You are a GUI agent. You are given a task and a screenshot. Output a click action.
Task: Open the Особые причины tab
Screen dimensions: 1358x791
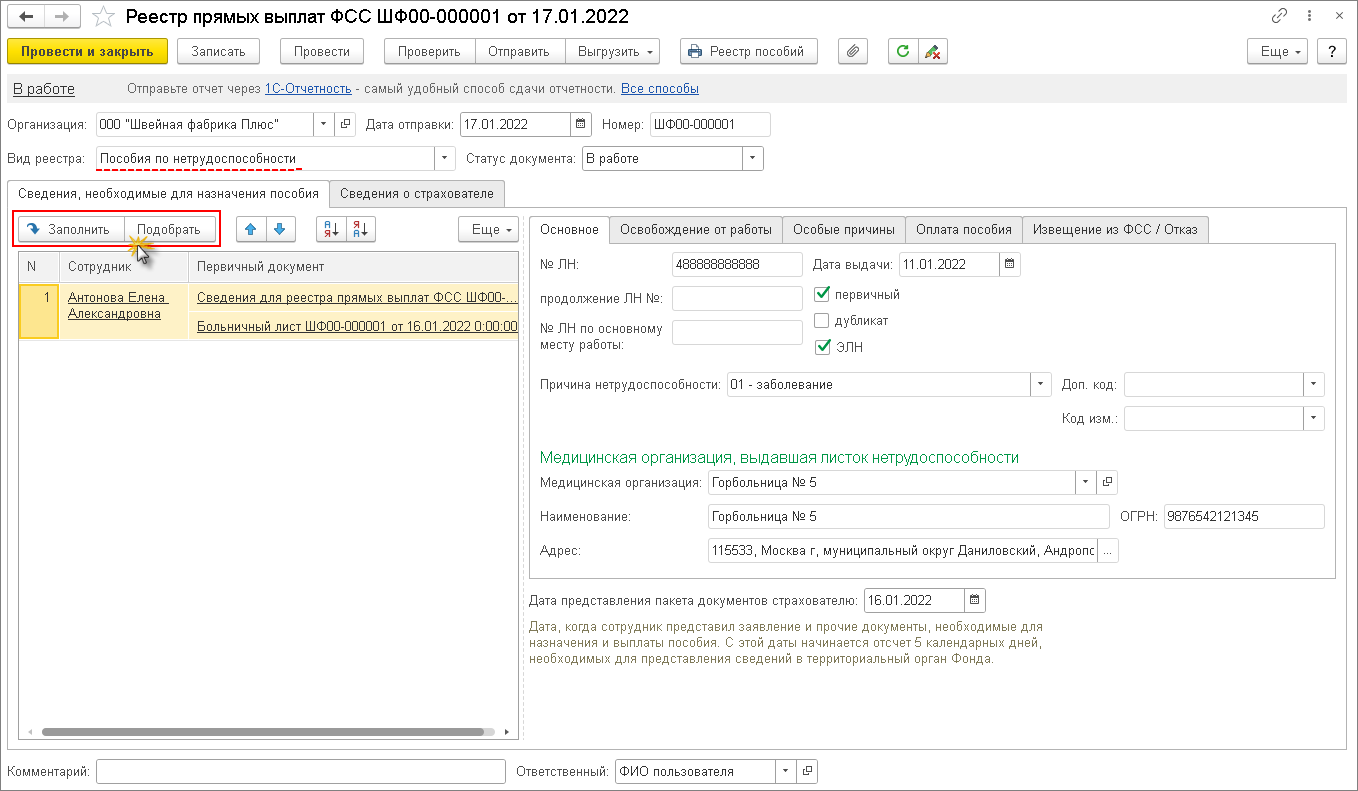(x=844, y=229)
